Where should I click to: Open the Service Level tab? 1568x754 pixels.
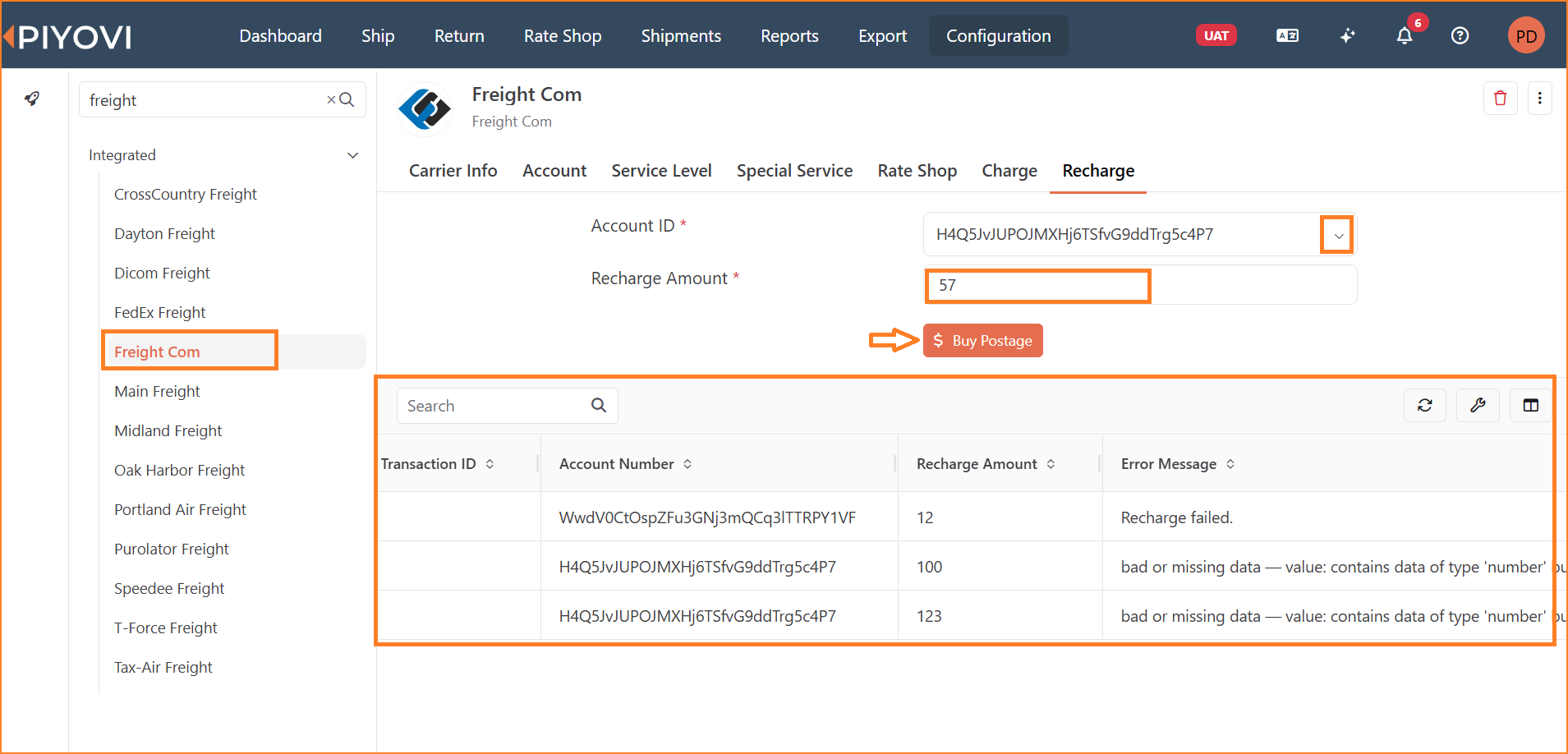click(x=661, y=171)
